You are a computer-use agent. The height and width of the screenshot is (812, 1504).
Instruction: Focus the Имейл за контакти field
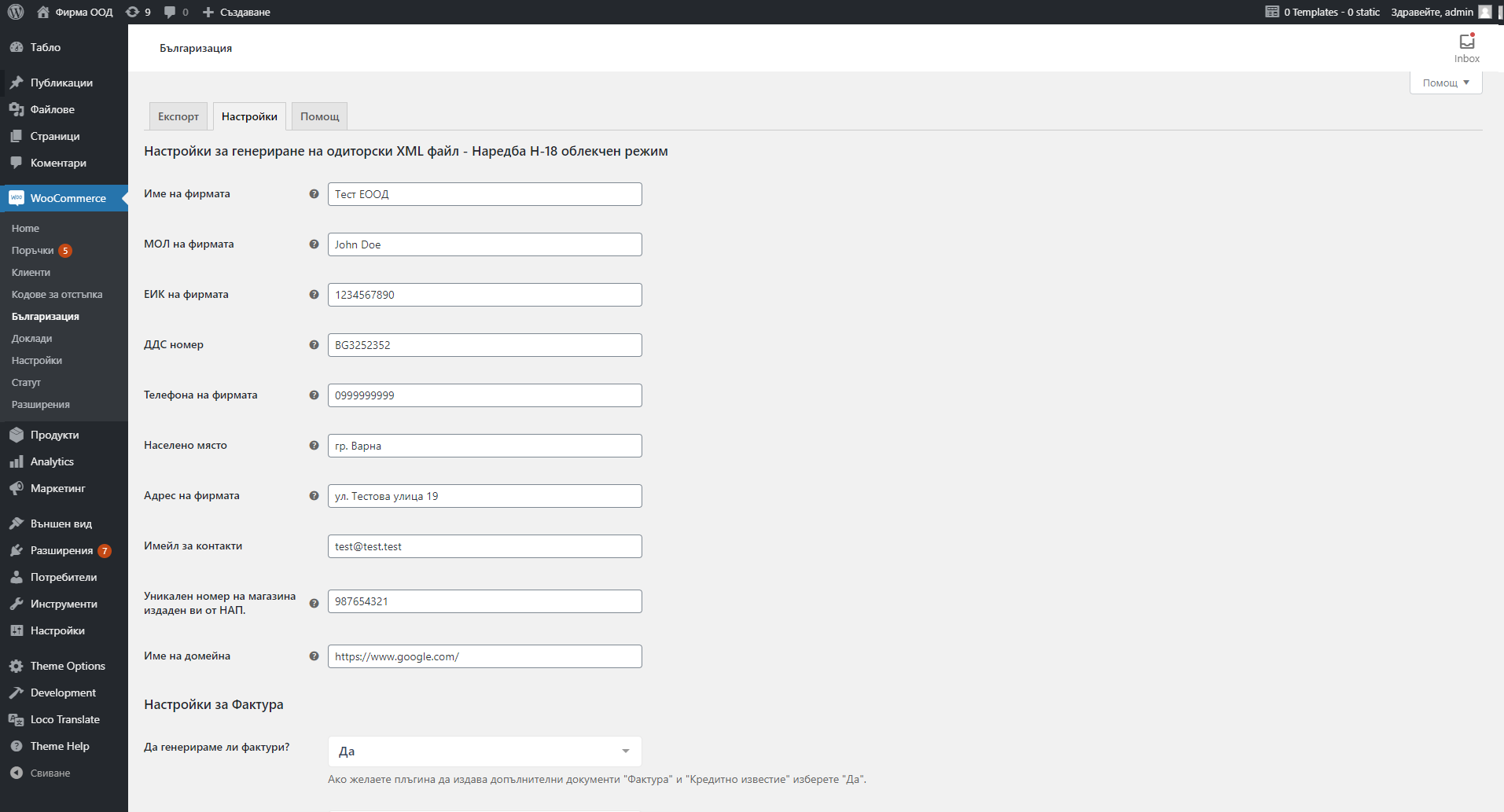point(484,546)
